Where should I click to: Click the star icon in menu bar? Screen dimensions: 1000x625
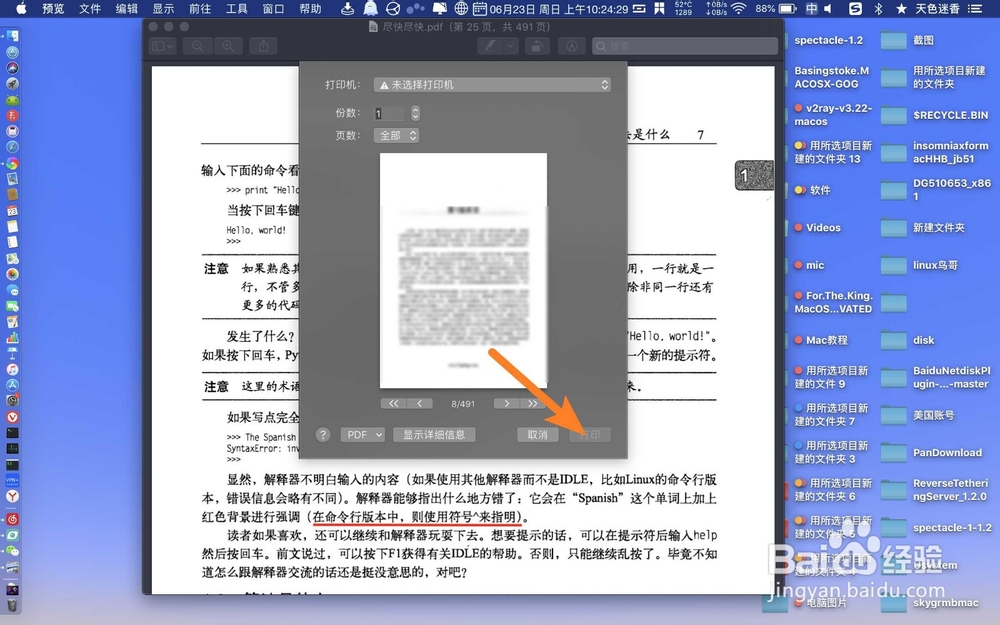coord(901,8)
